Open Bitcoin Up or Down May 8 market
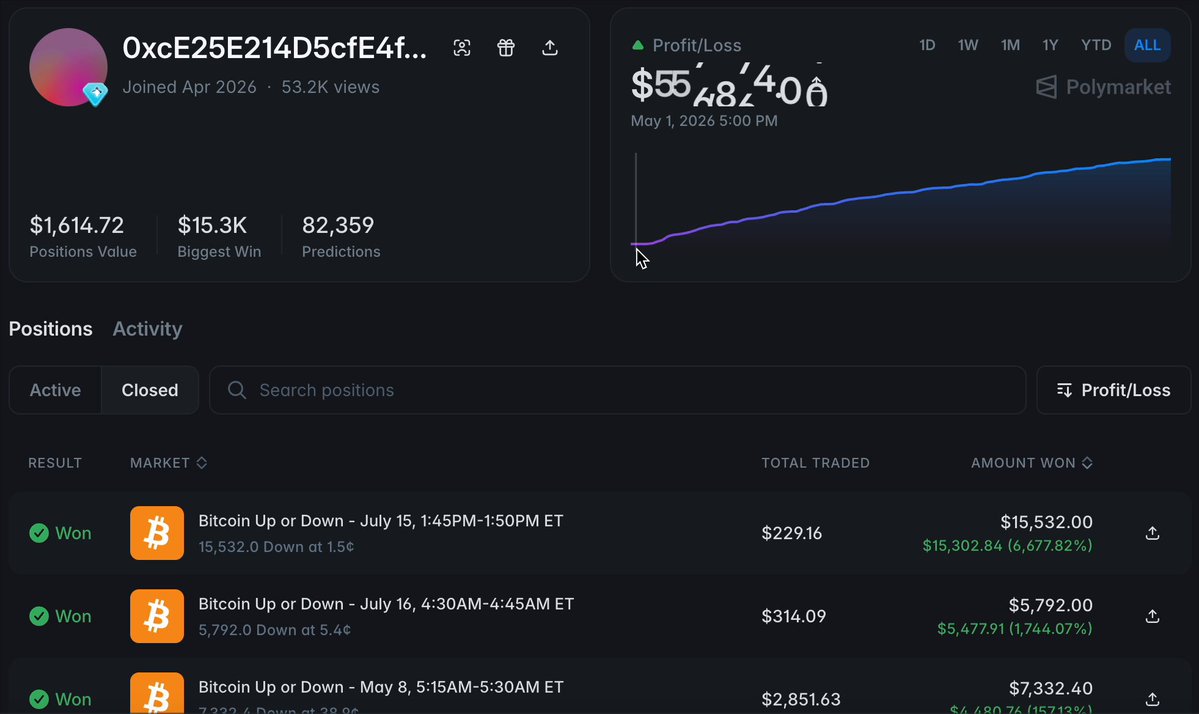This screenshot has width=1199, height=714. 381,687
